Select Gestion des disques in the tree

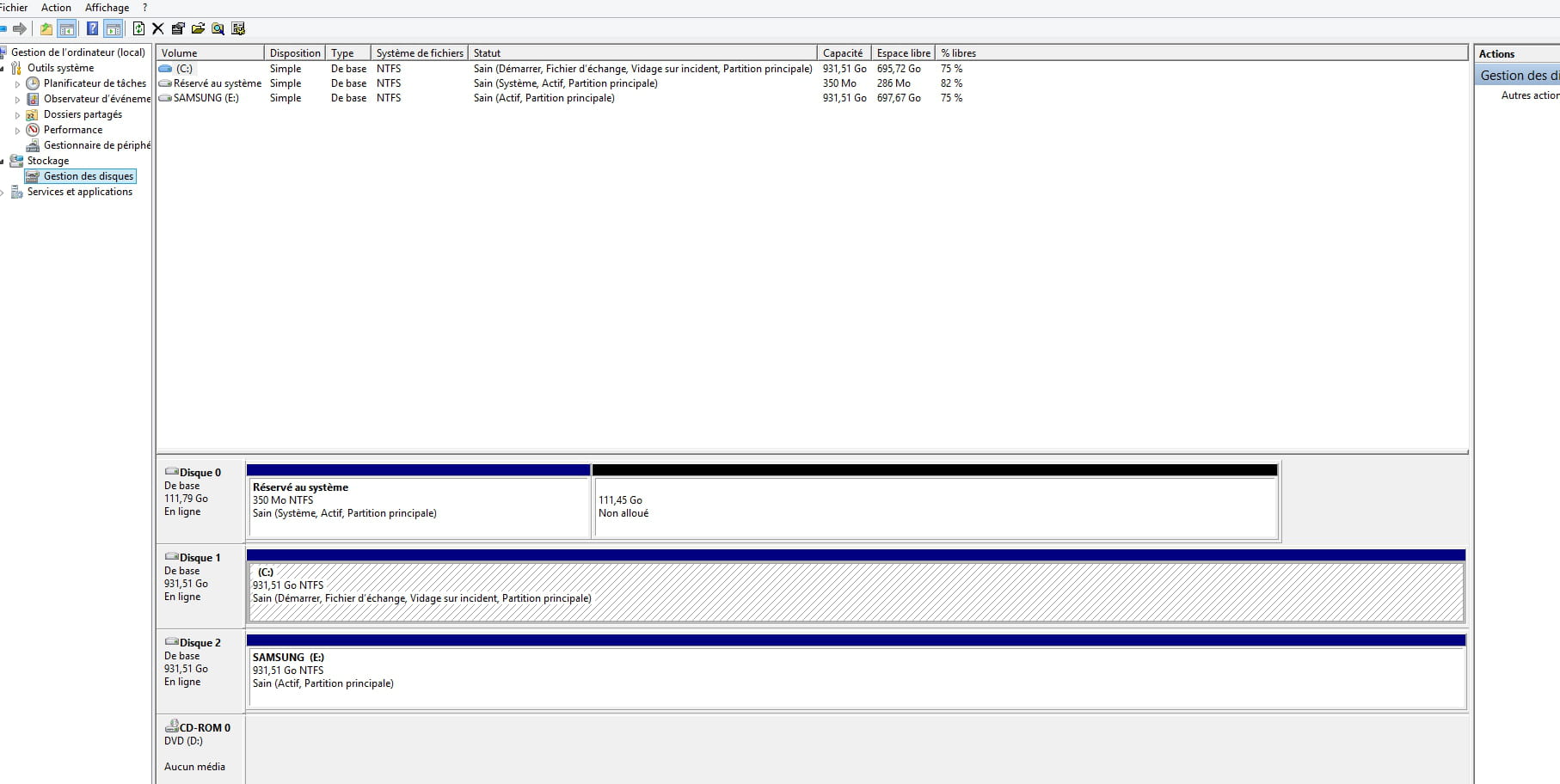click(89, 176)
